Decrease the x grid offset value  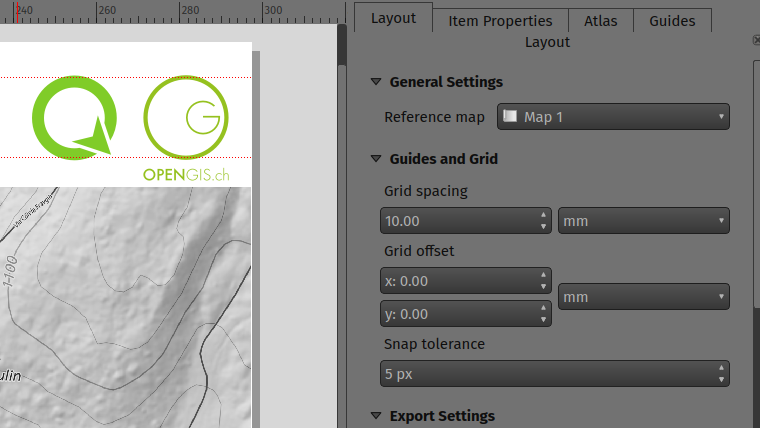(544, 287)
